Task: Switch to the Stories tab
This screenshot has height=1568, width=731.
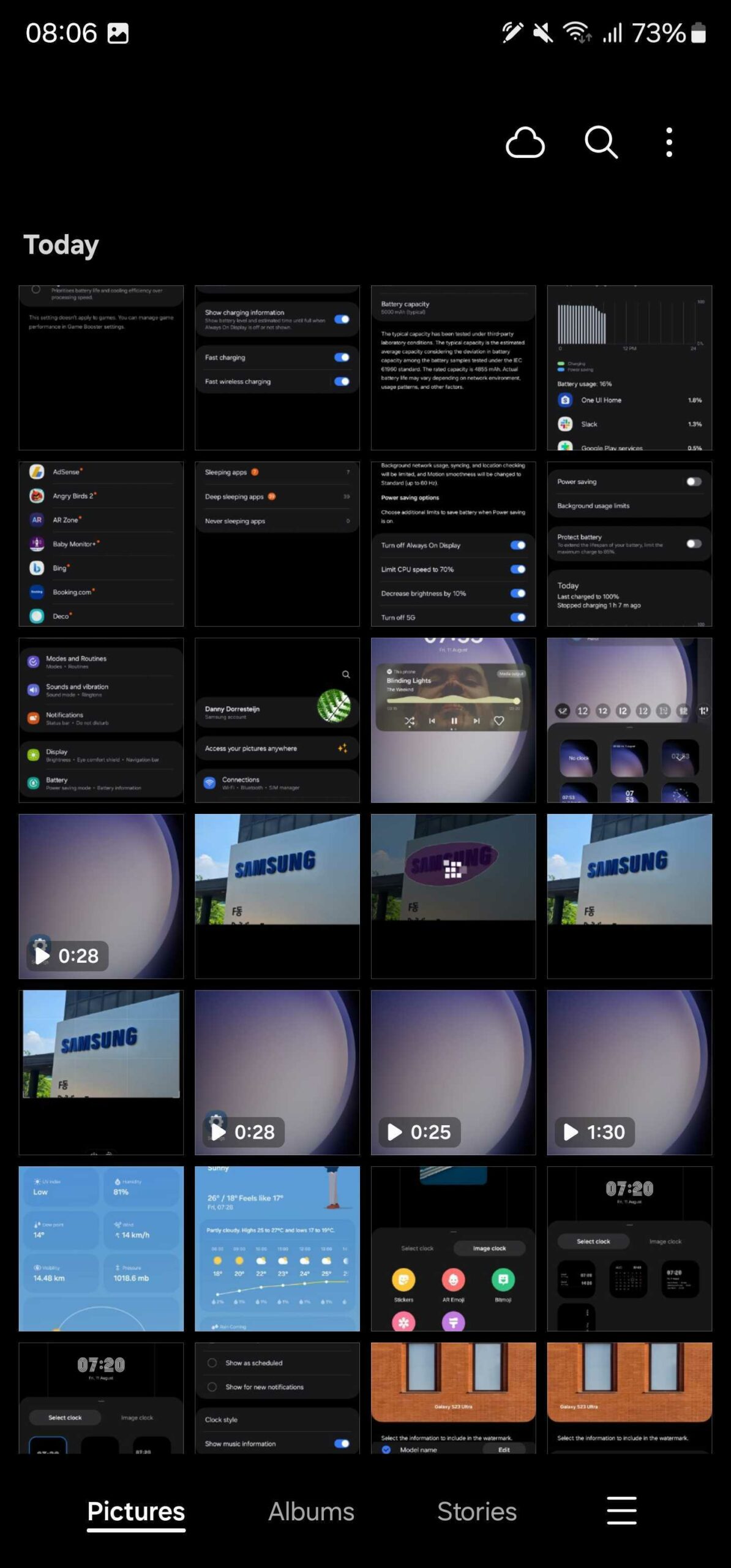Action: coord(476,1511)
